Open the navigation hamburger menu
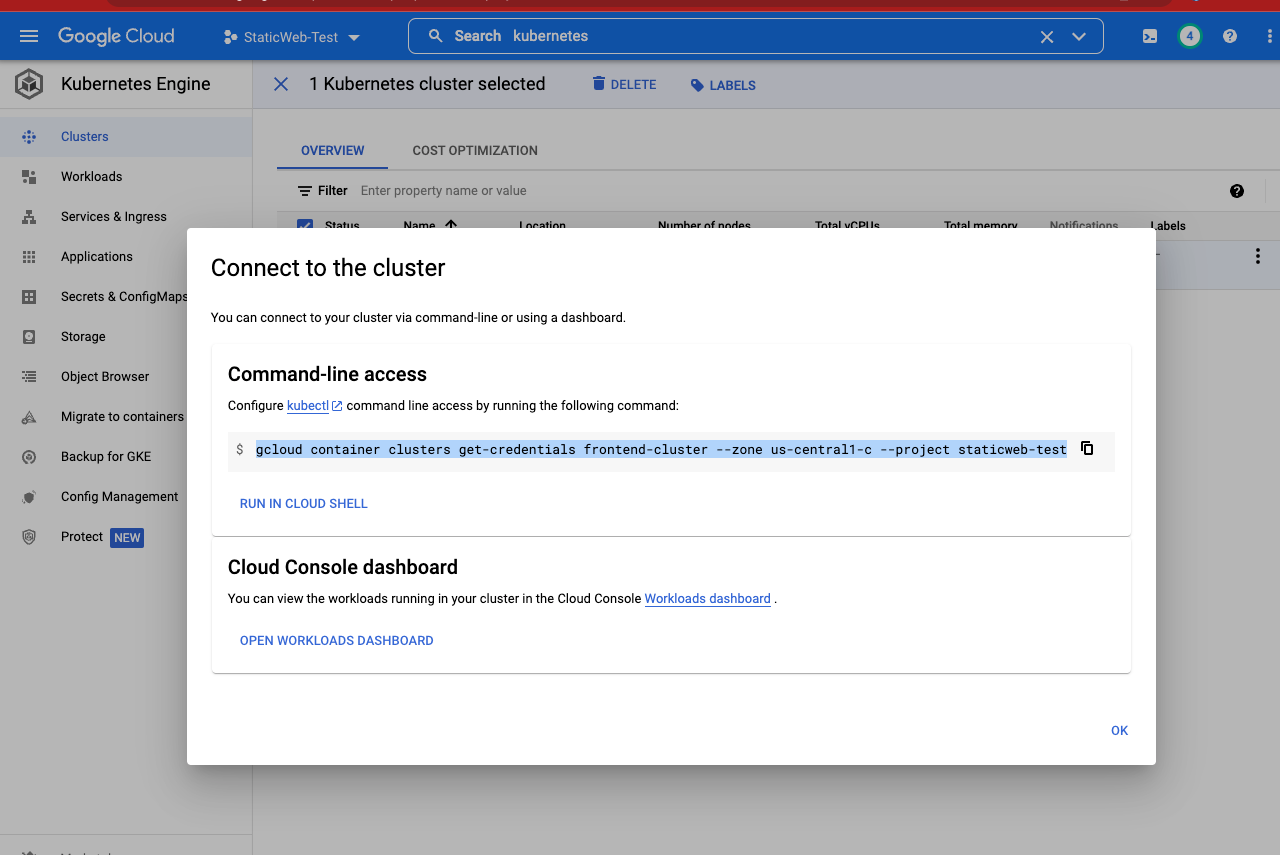Screen dimensions: 1280x855 point(28,35)
